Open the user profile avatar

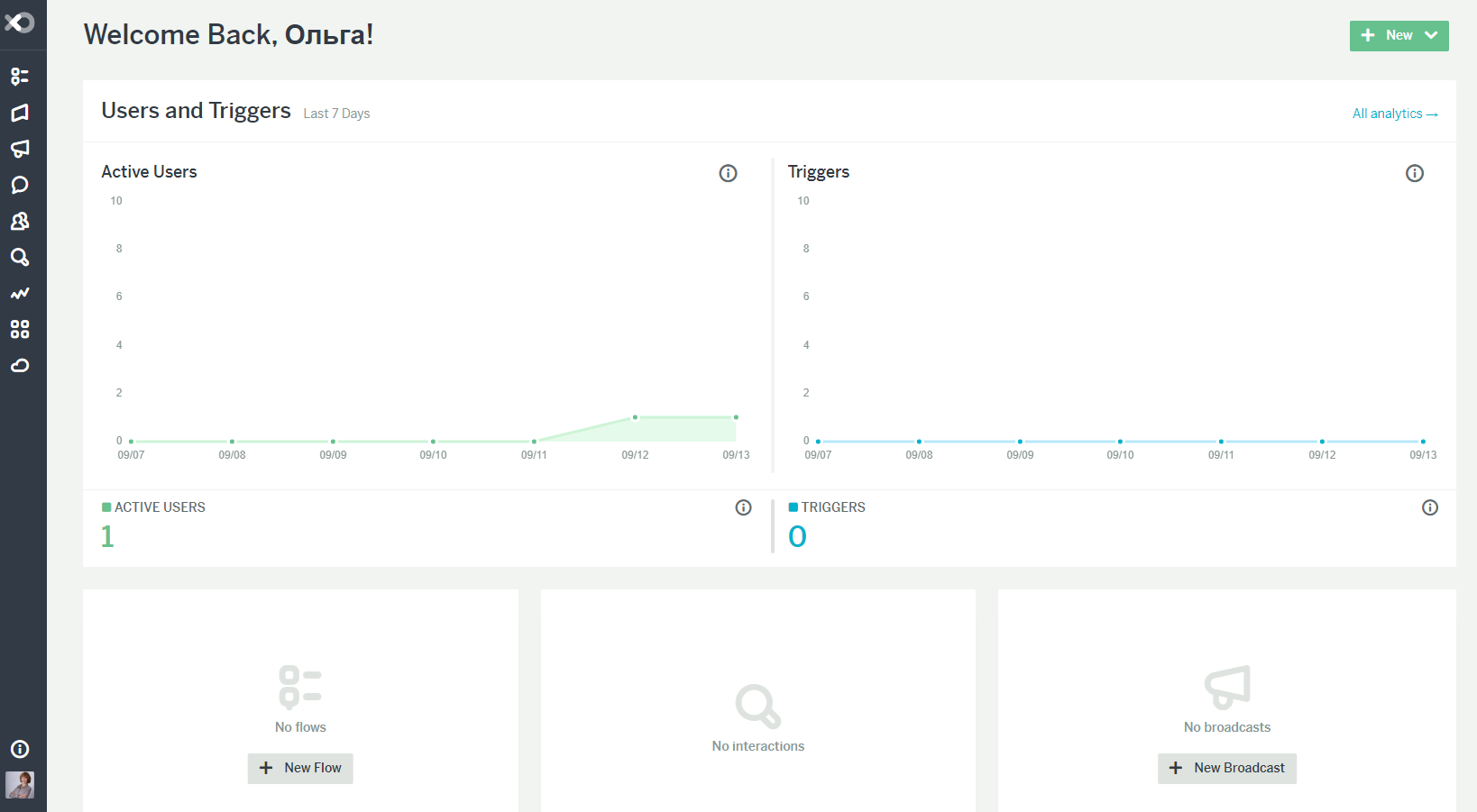[x=20, y=785]
